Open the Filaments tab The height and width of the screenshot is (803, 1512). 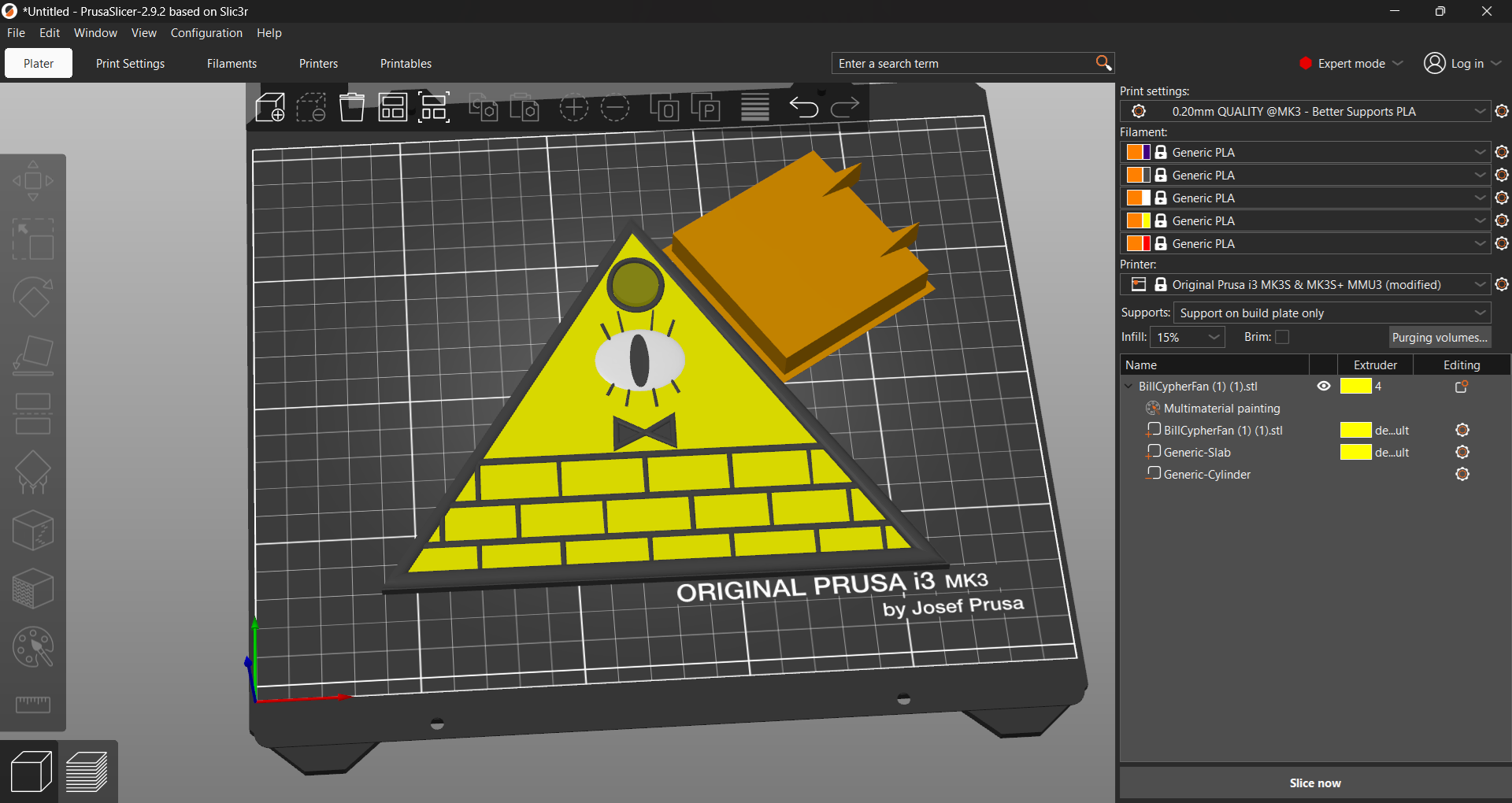coord(232,64)
